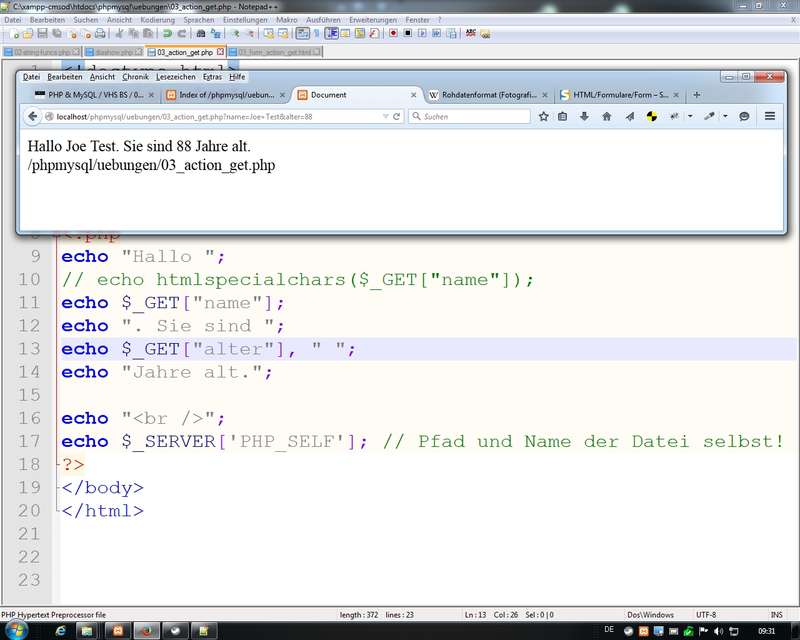Click Notepad++ undo icon
This screenshot has height=640, width=800.
point(167,34)
